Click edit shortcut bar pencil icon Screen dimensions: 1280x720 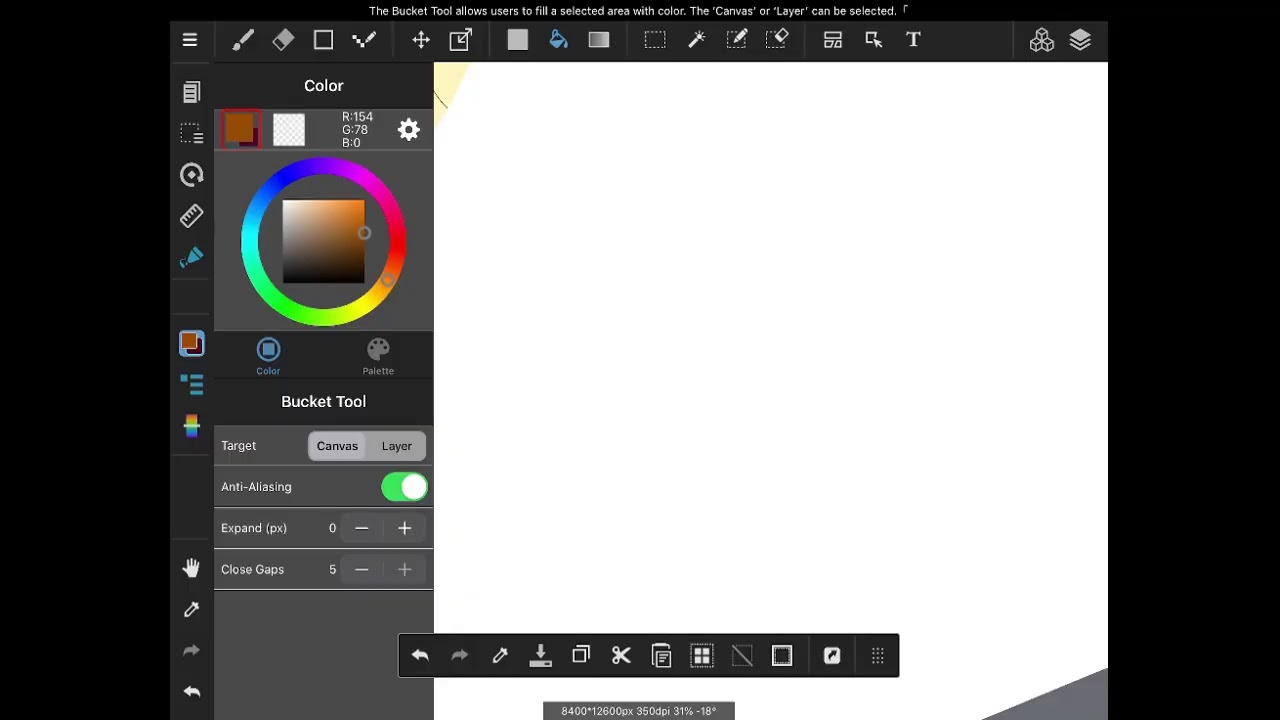point(832,656)
